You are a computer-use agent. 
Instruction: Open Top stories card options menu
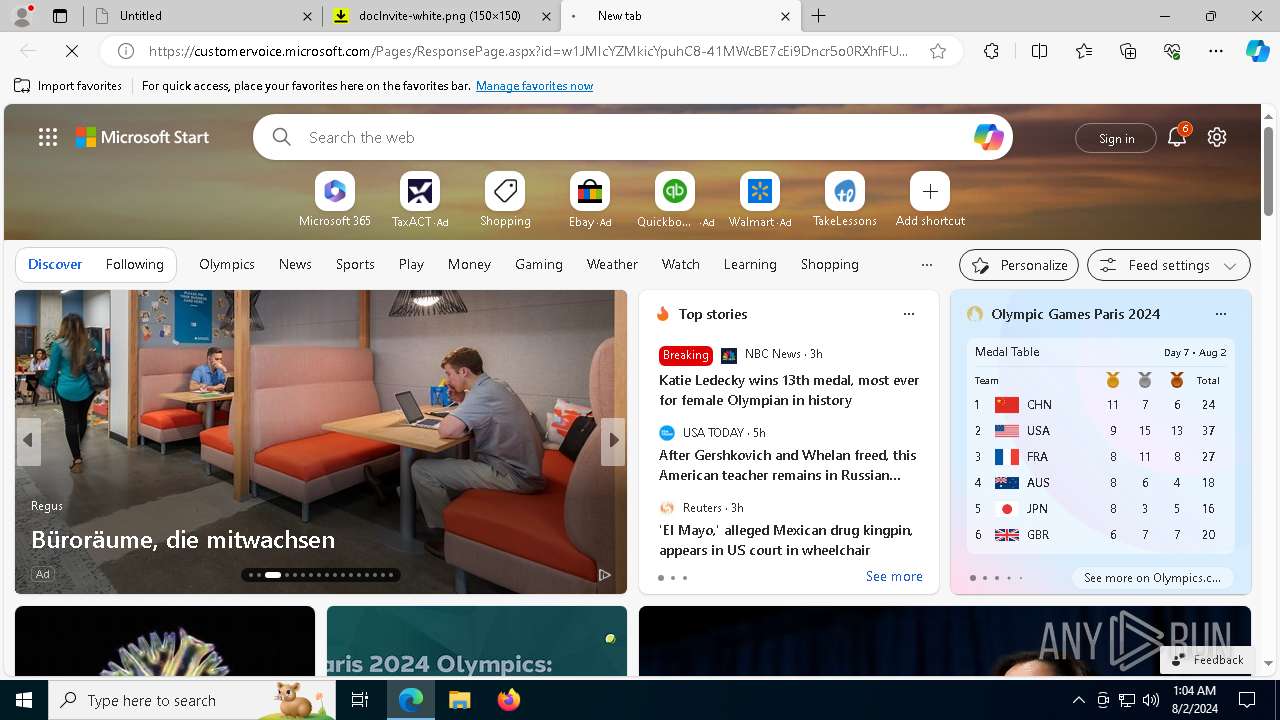[x=909, y=314]
